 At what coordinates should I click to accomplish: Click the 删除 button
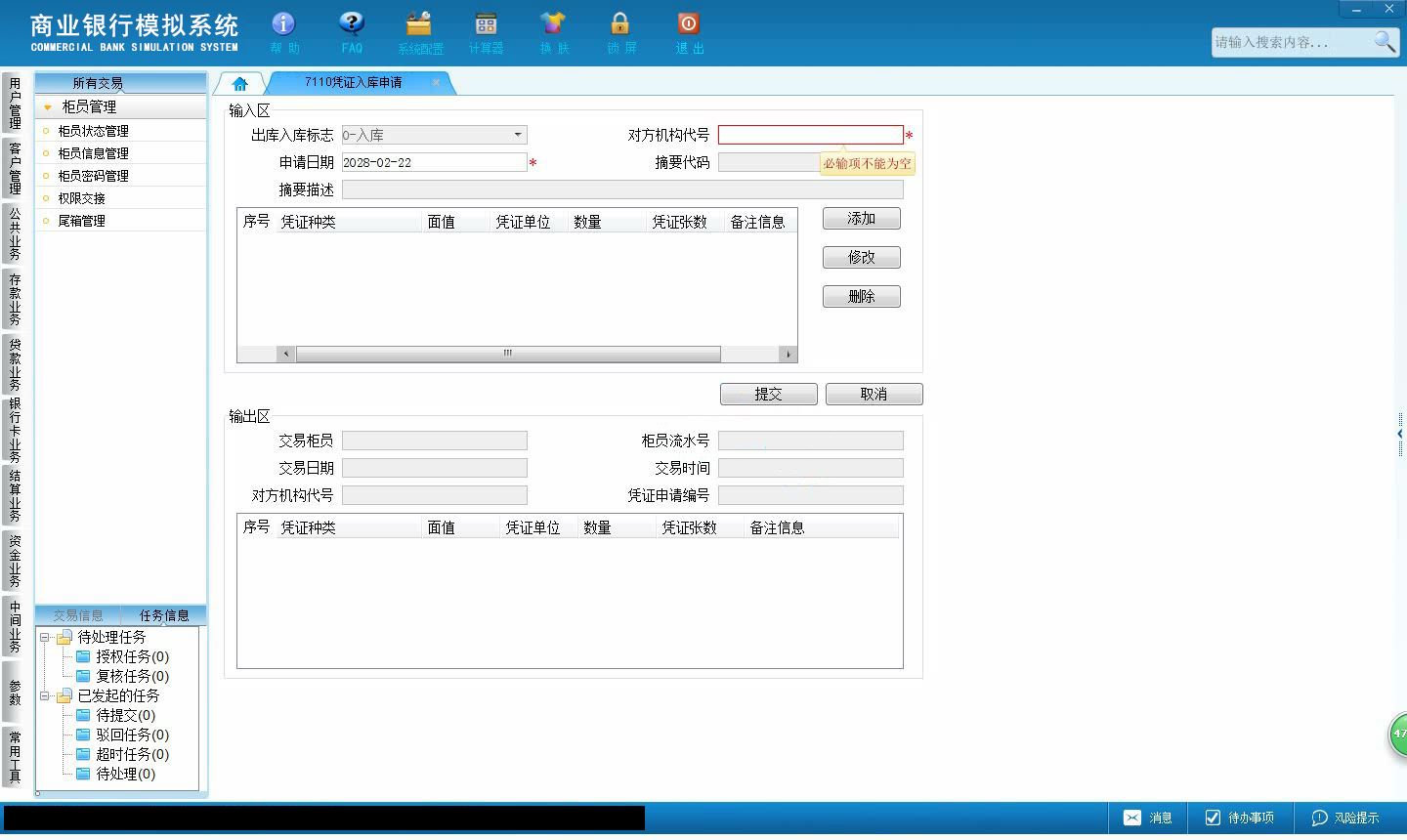[862, 297]
